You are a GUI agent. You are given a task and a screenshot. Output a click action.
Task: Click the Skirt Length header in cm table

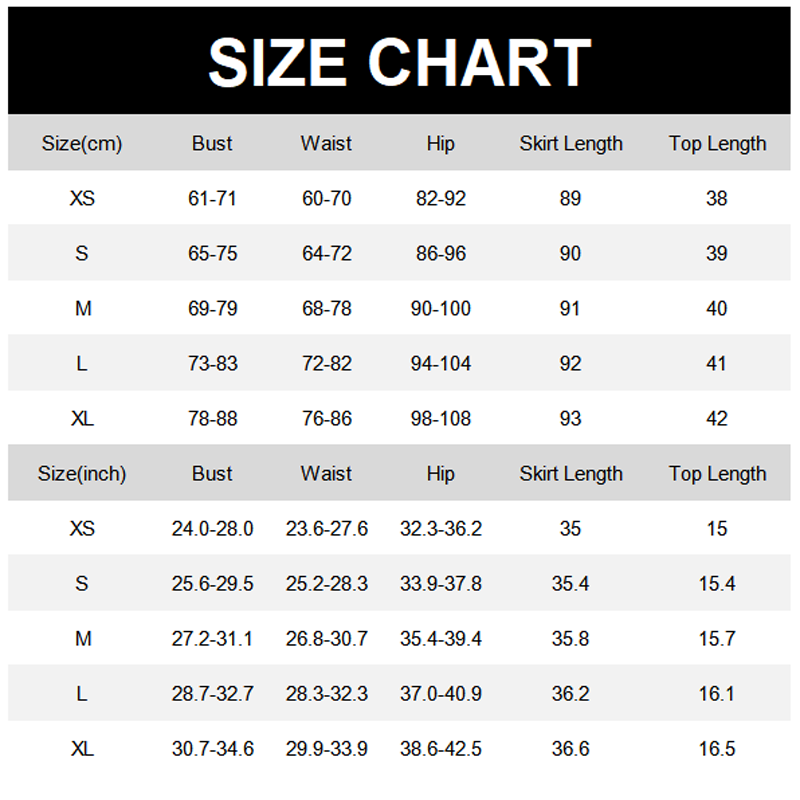click(571, 144)
